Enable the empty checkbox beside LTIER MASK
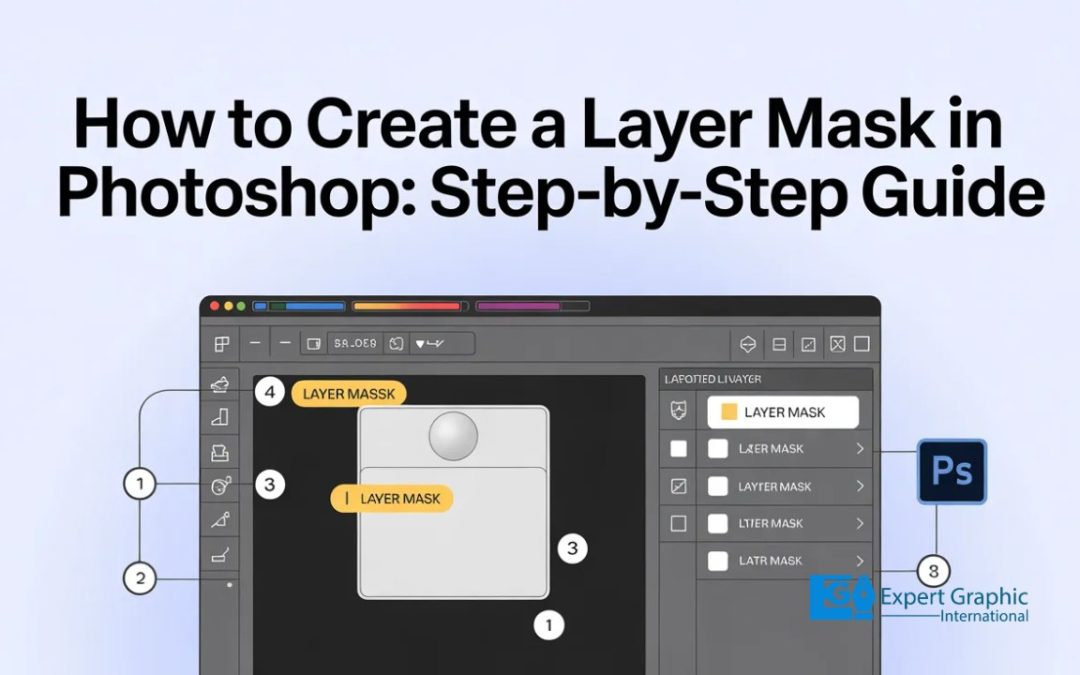 [x=678, y=523]
